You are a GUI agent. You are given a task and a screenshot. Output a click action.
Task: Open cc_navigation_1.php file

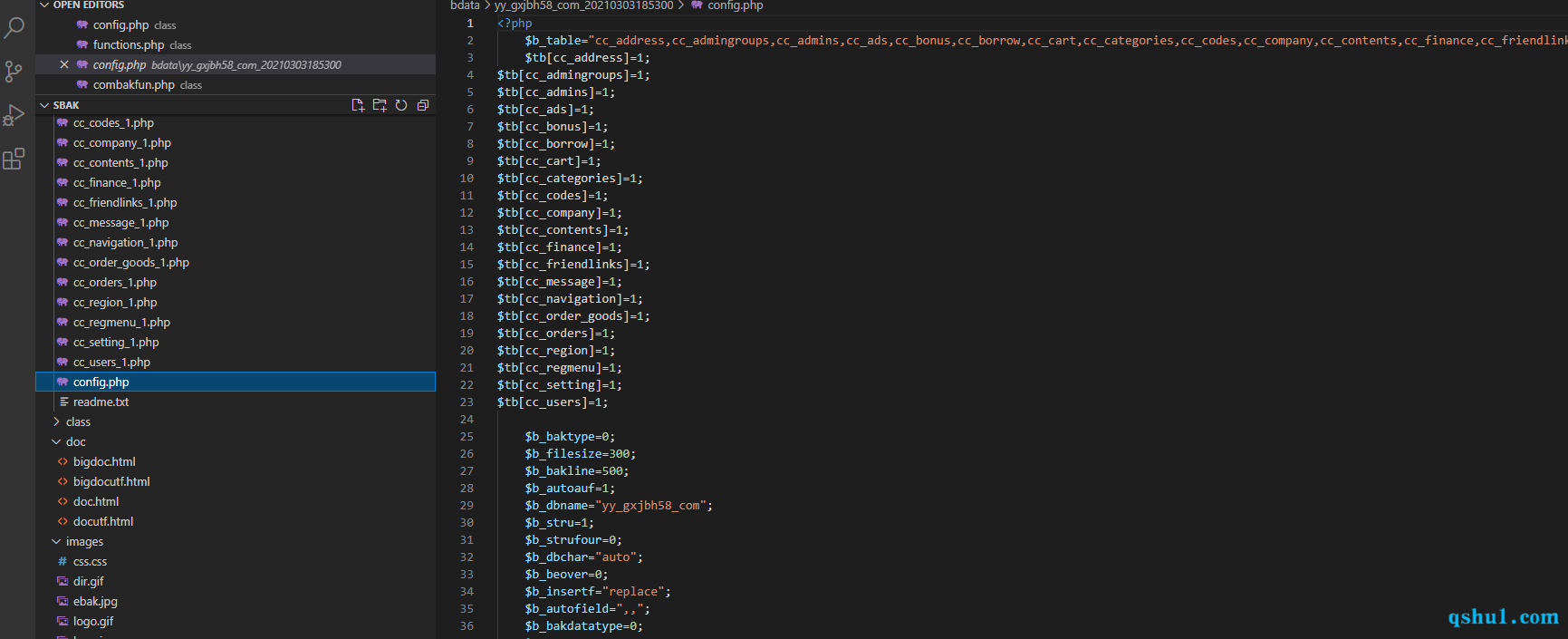point(236,242)
